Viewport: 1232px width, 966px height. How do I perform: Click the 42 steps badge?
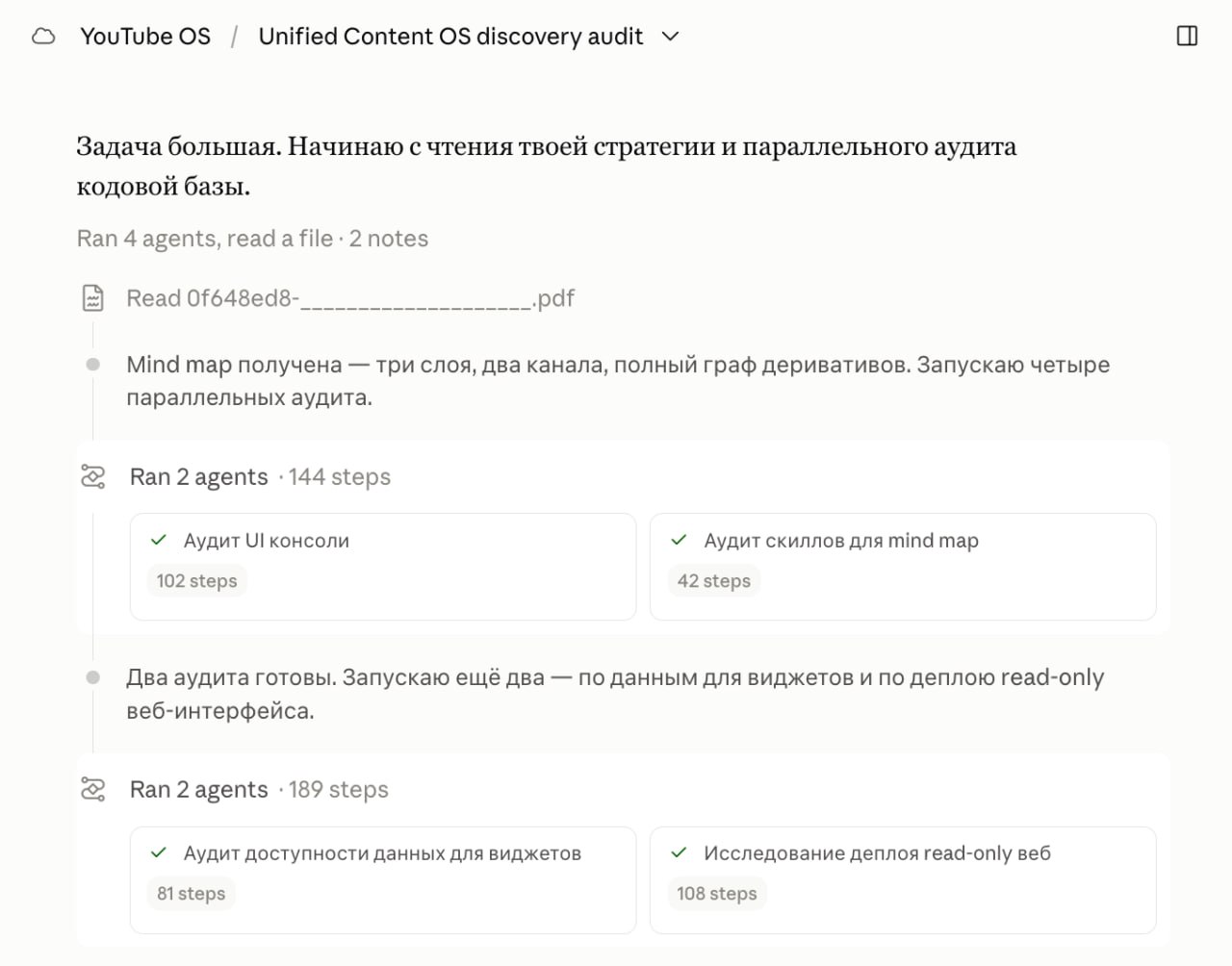[713, 581]
